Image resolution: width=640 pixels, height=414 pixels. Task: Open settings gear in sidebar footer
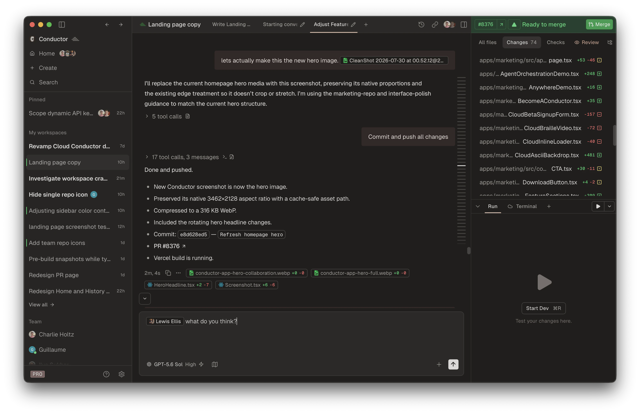(x=121, y=374)
